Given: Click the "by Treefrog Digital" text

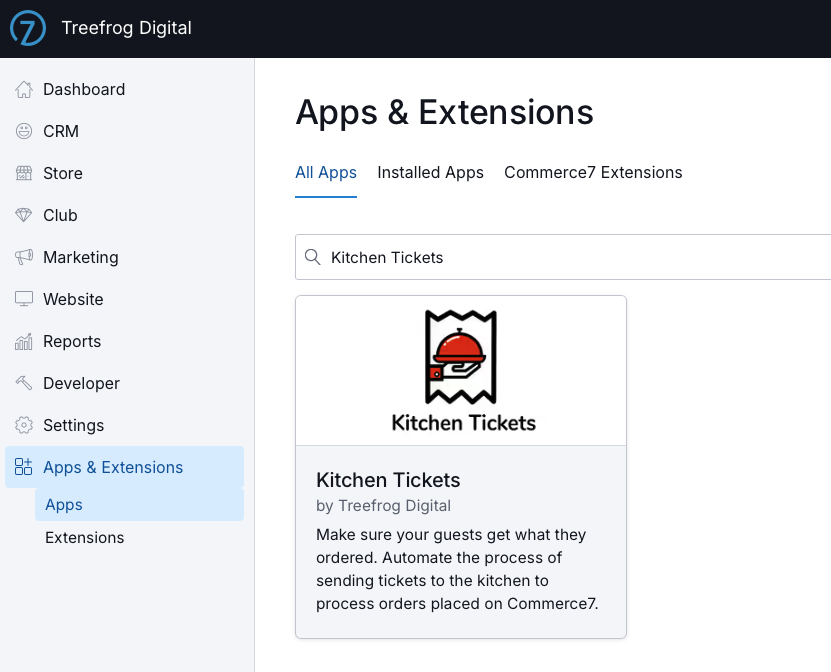Looking at the screenshot, I should (384, 506).
